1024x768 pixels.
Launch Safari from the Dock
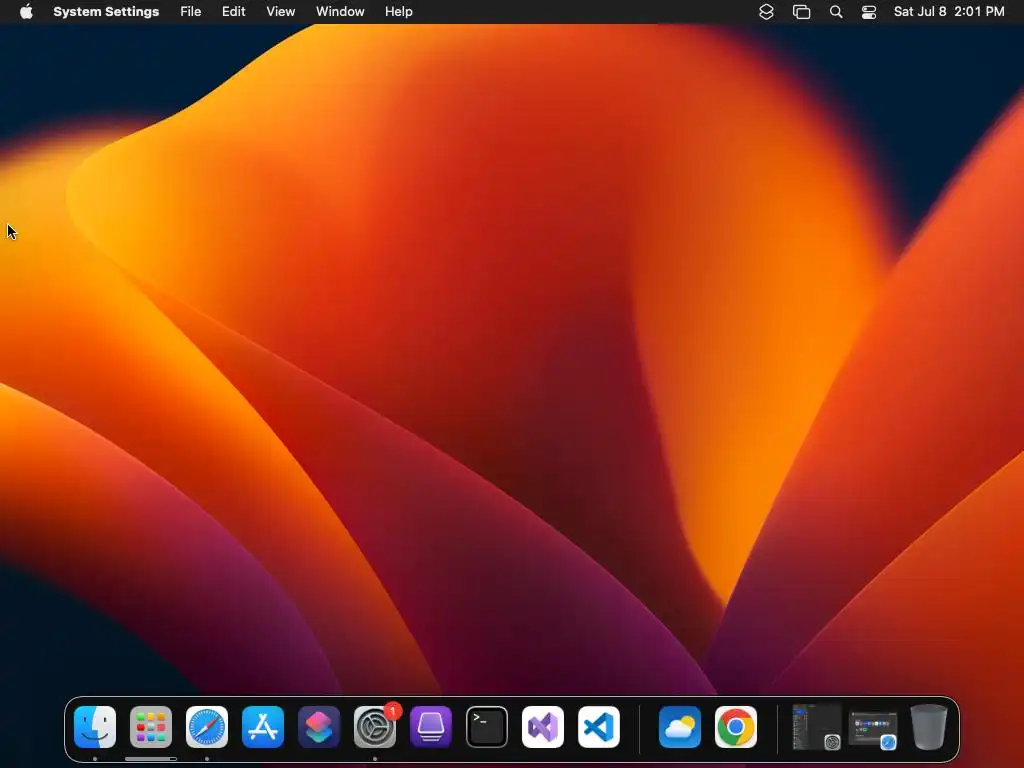(x=207, y=727)
